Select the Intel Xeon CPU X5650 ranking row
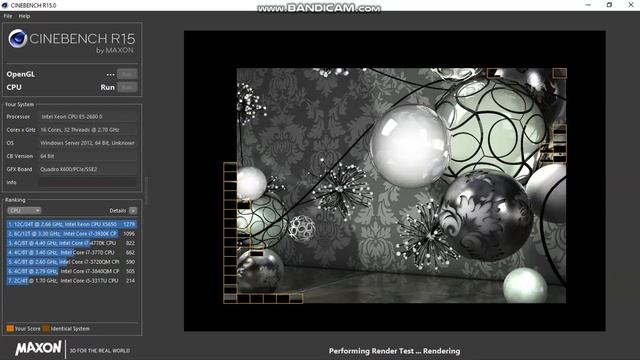Image resolution: width=640 pixels, height=360 pixels. [72, 224]
